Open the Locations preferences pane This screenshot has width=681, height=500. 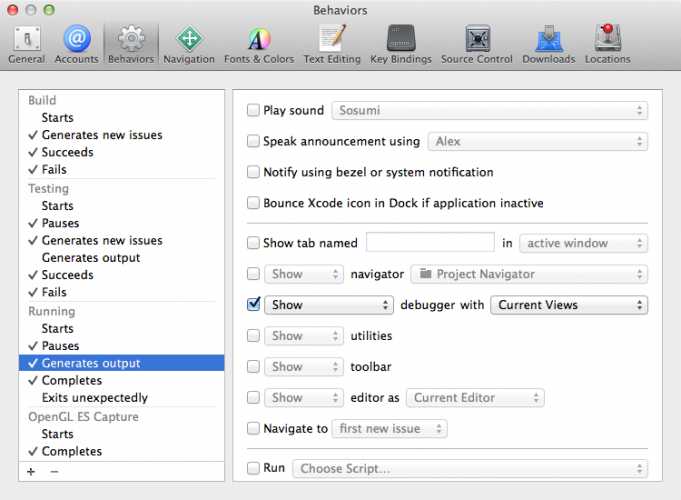608,45
